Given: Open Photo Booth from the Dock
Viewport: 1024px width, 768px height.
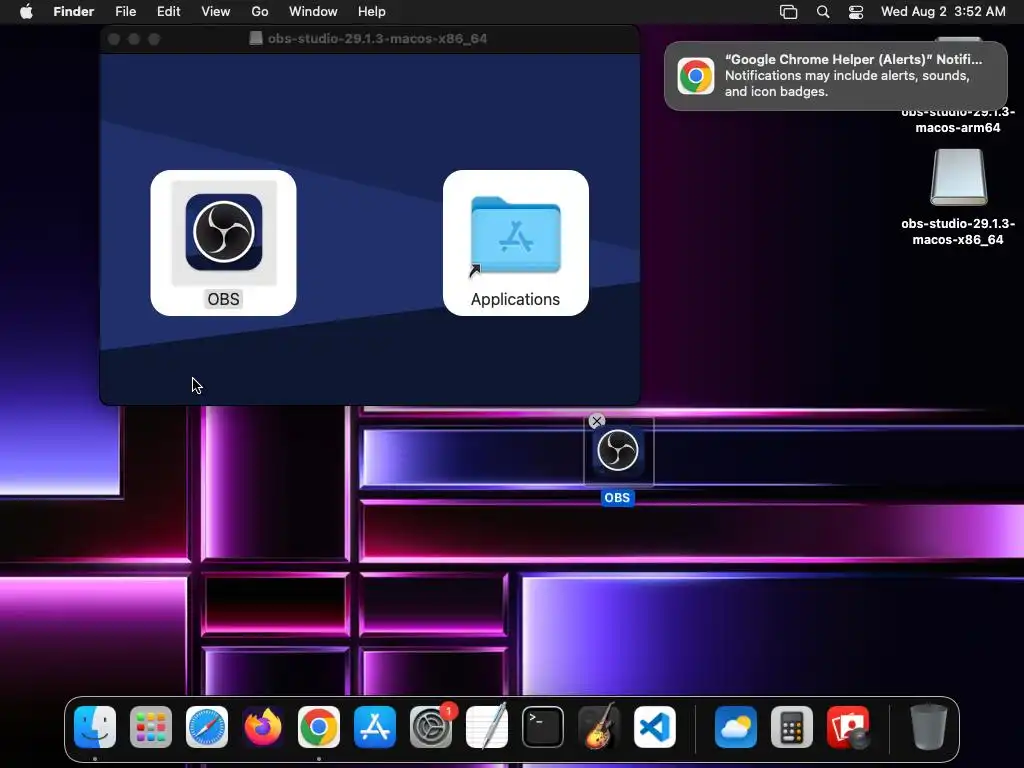Looking at the screenshot, I should coord(848,727).
